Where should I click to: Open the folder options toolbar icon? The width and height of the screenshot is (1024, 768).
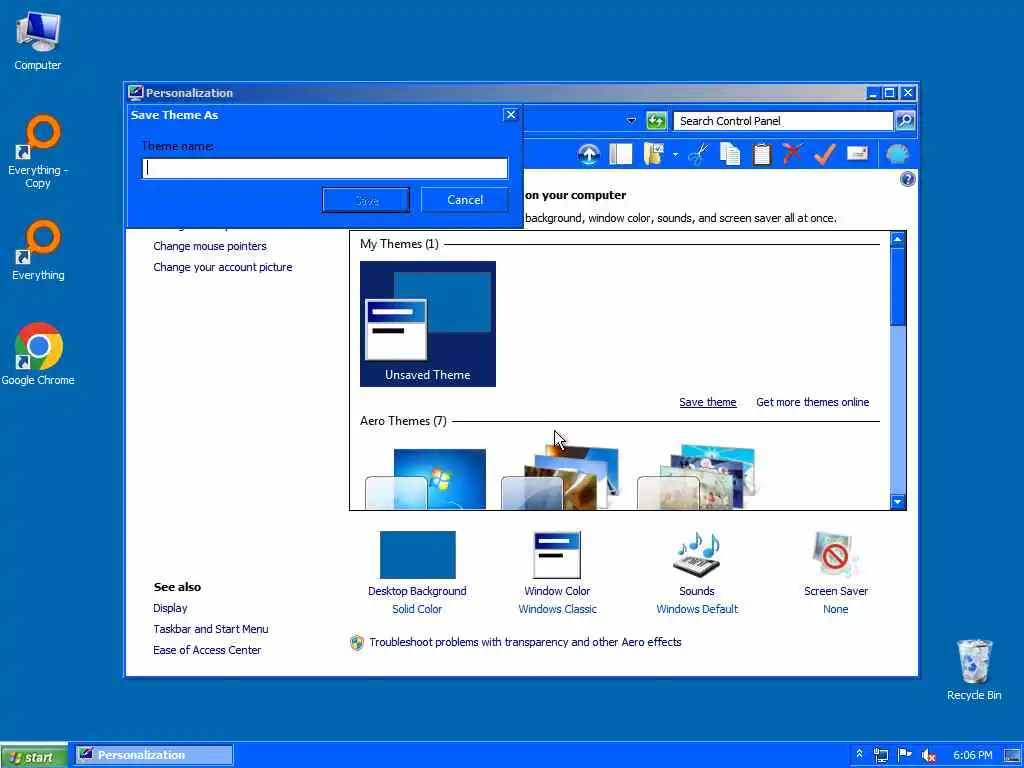tap(654, 155)
